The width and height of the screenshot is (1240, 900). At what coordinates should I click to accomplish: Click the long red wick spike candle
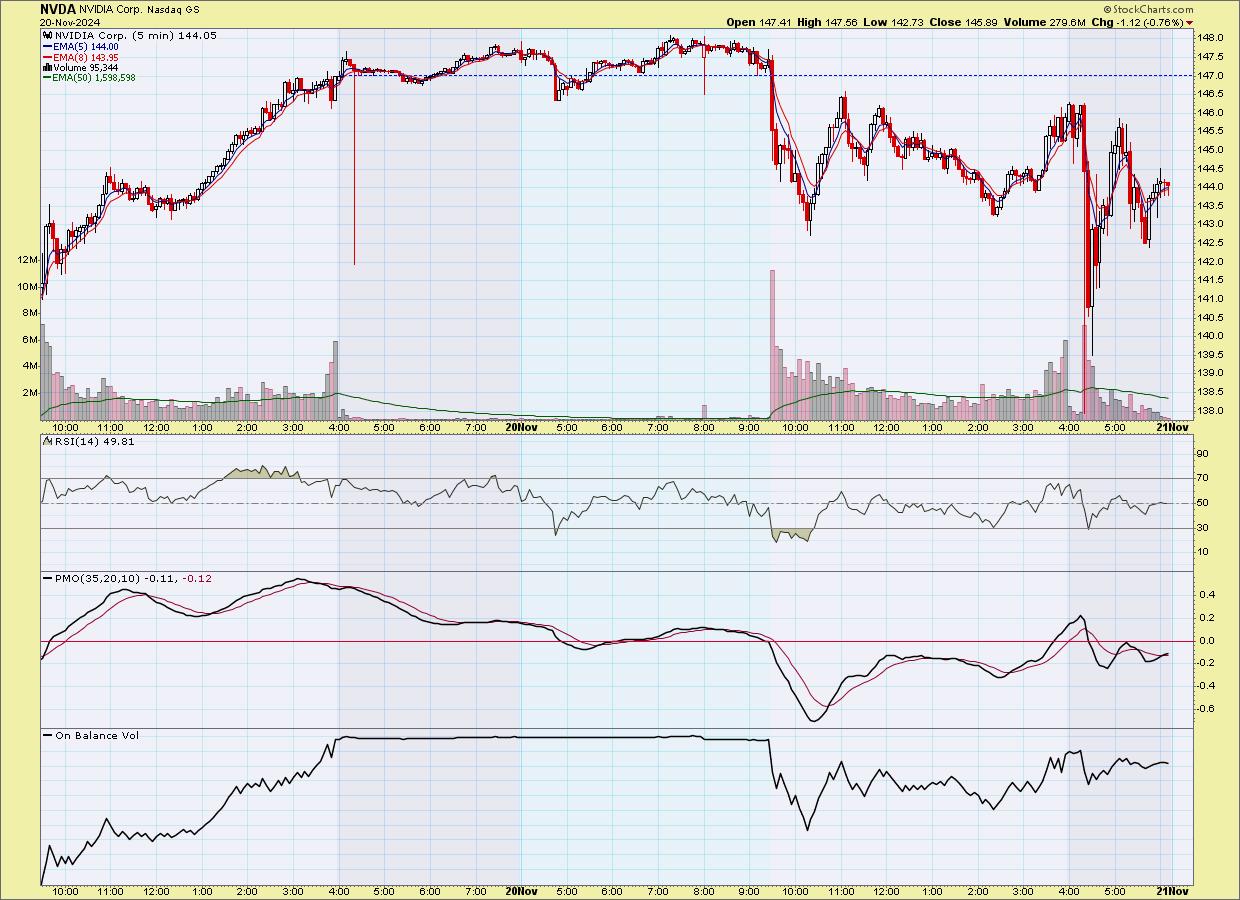(x=354, y=170)
